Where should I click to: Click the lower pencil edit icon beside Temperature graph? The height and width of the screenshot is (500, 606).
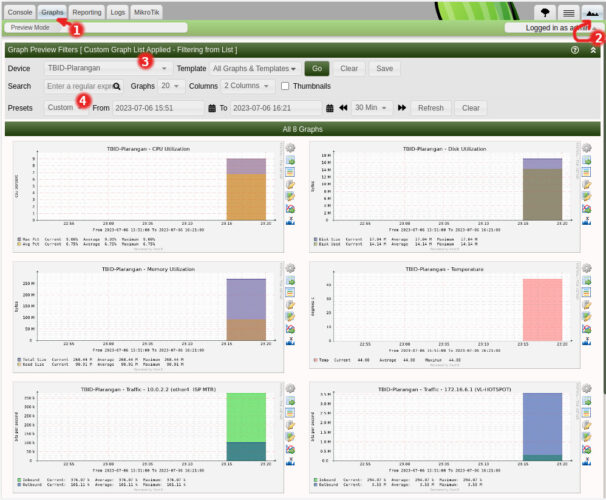click(587, 317)
